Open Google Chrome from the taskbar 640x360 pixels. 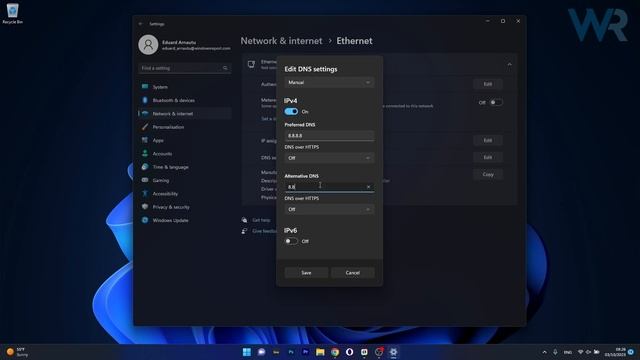tap(335, 352)
